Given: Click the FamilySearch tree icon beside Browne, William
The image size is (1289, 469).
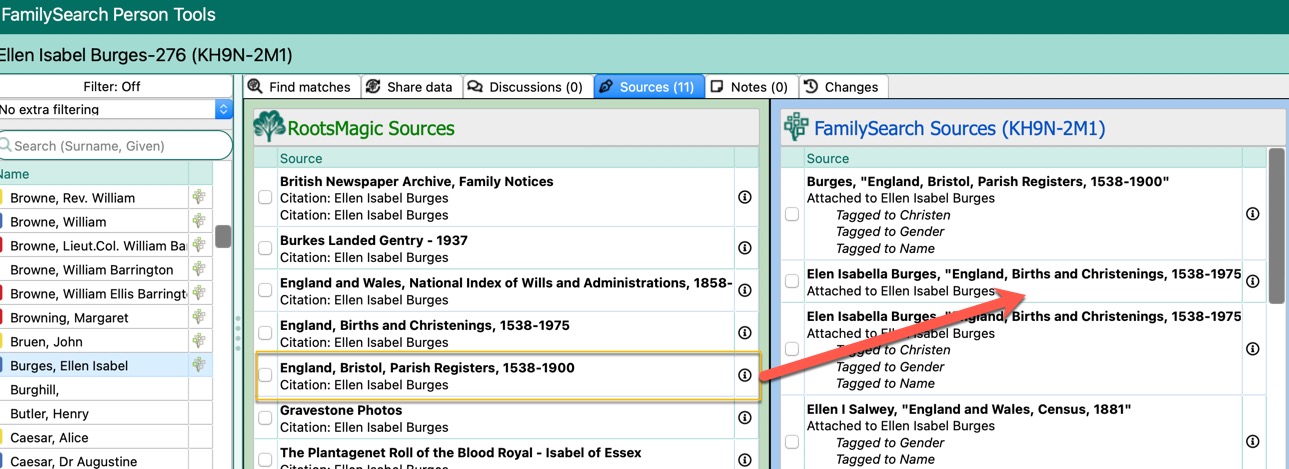Looking at the screenshot, I should pyautogui.click(x=200, y=222).
